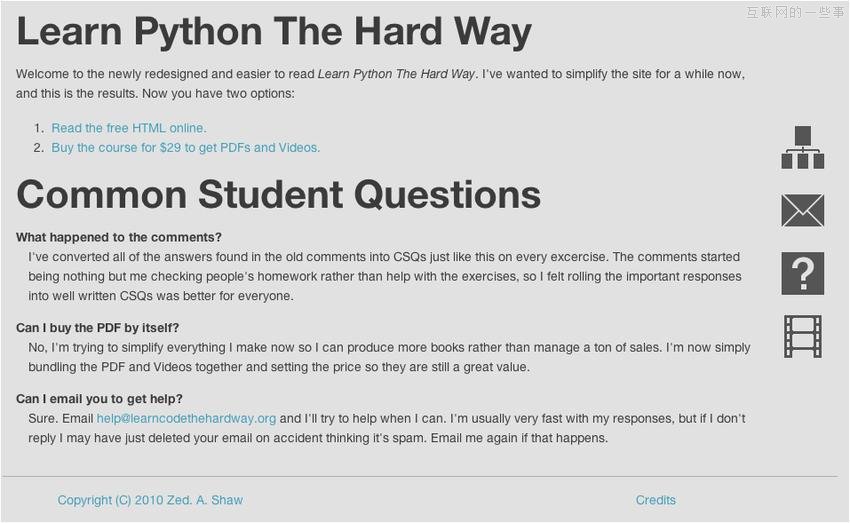Open the Copyright 2010 Zed A. Shaw link

point(150,500)
